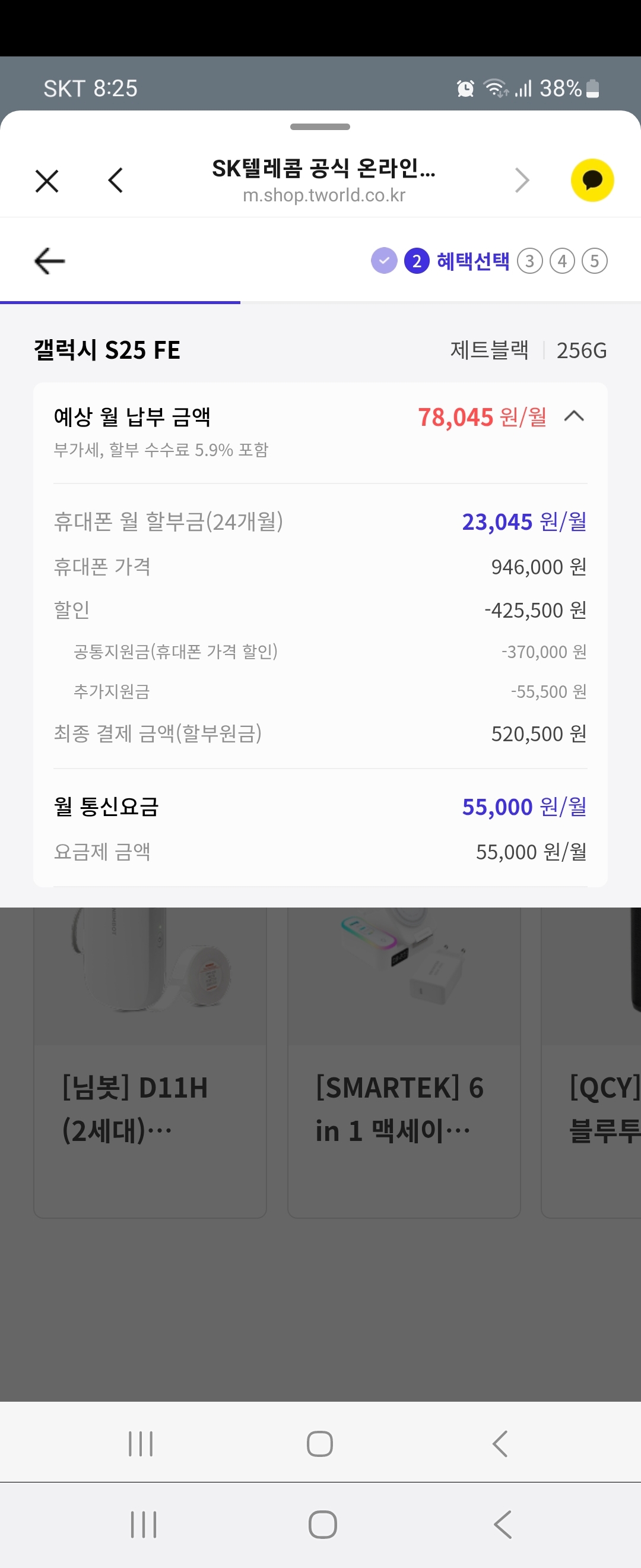Go to step 3 indicator
The width and height of the screenshot is (641, 1568).
[529, 261]
